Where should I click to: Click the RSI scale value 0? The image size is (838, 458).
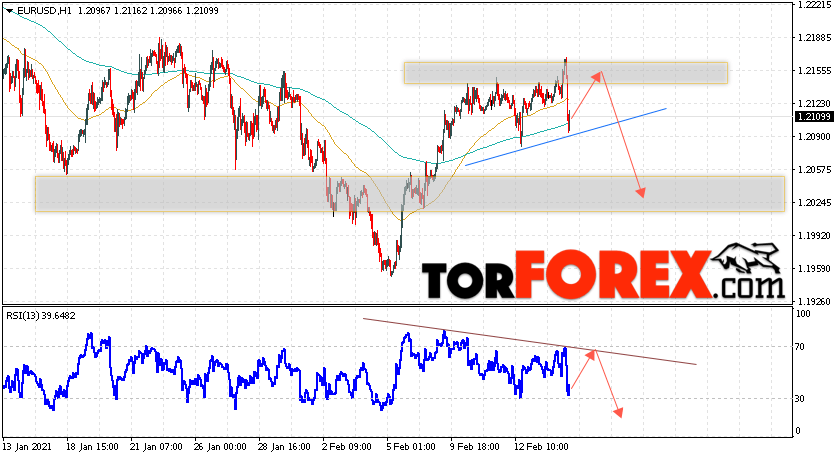point(798,431)
